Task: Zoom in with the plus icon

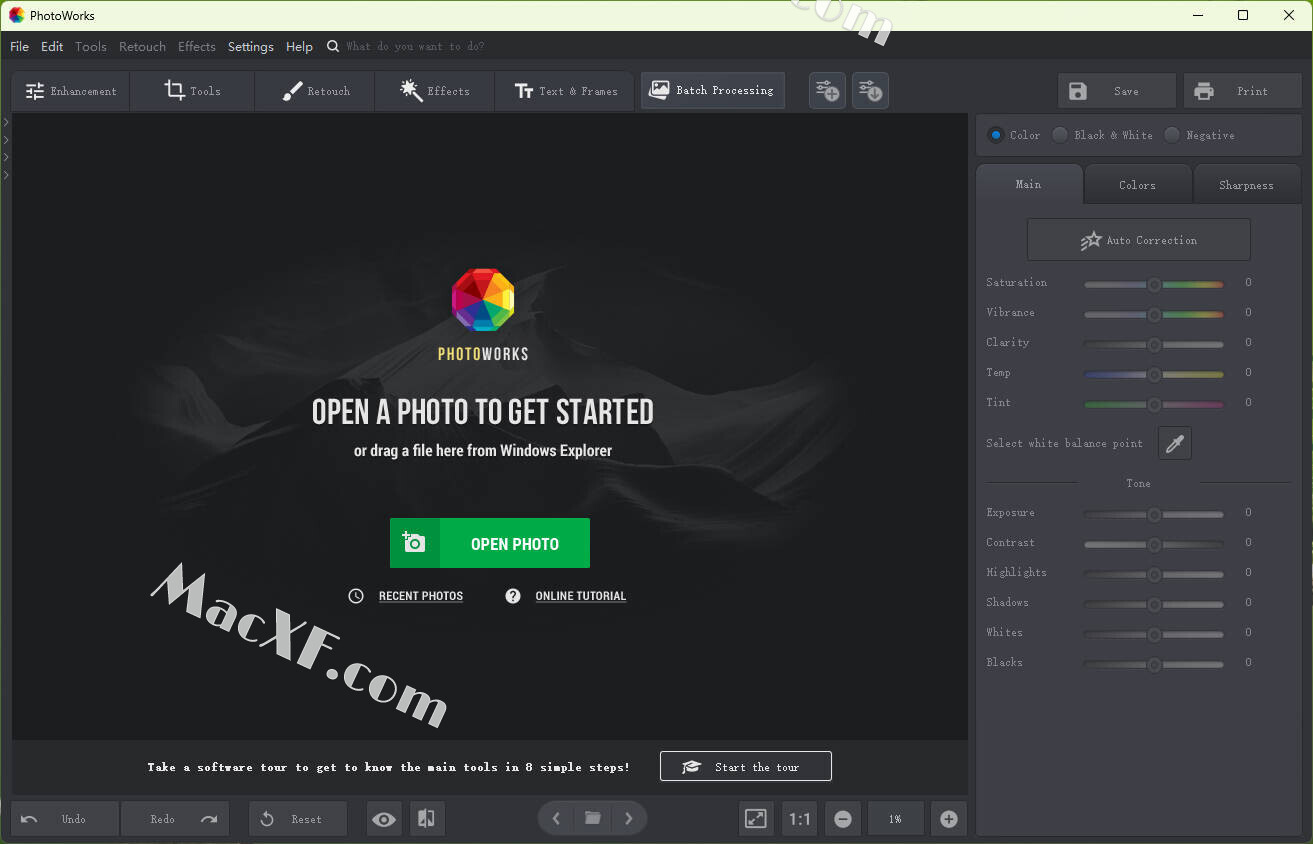Action: (x=949, y=819)
